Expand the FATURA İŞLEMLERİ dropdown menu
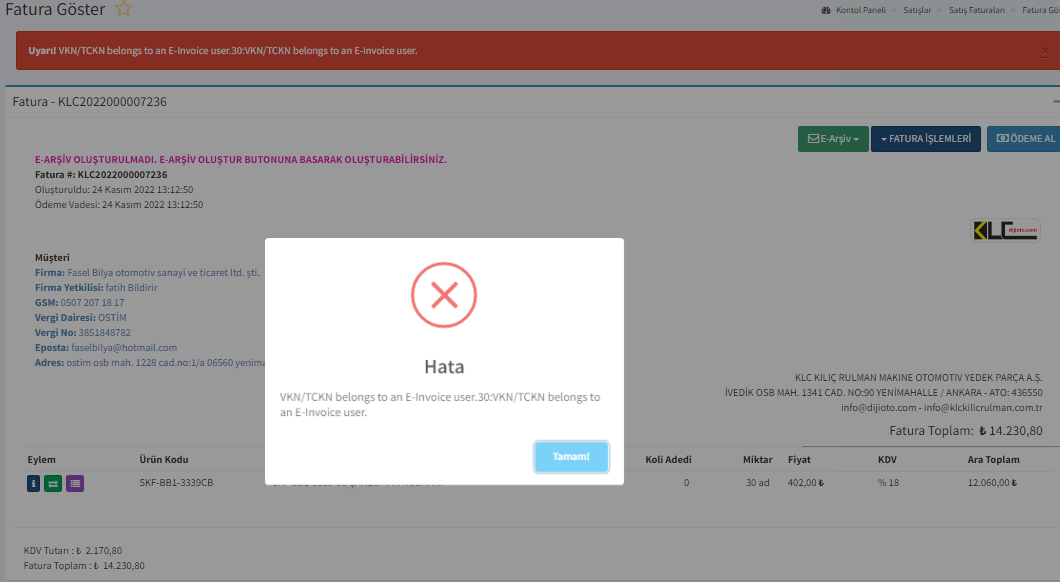The height and width of the screenshot is (582, 1060). 925,139
